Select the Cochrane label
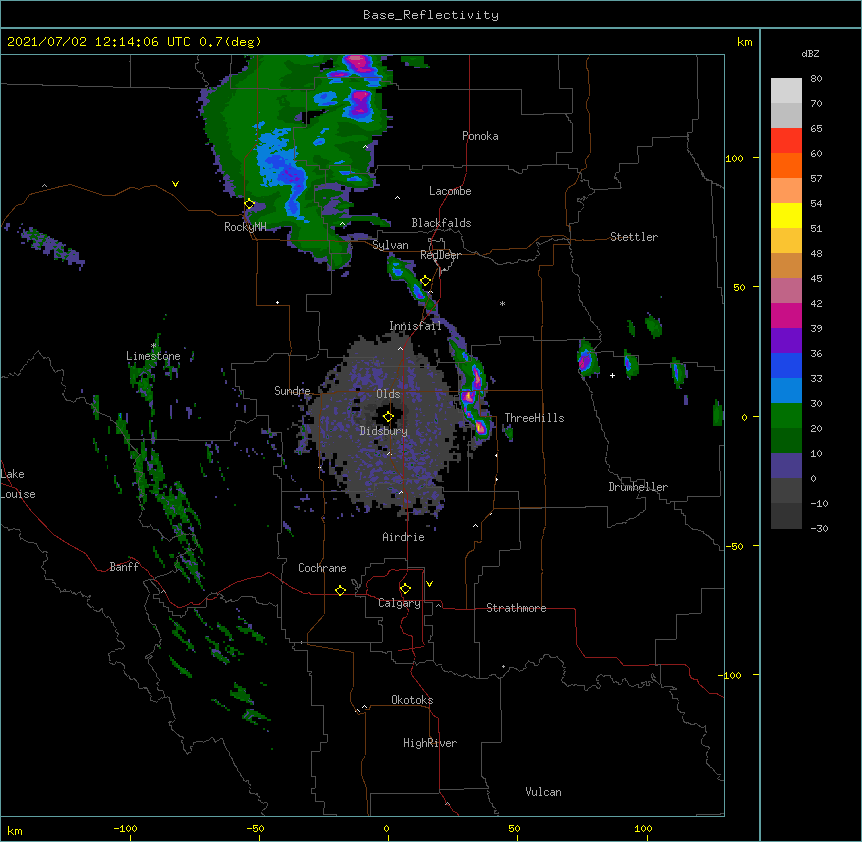This screenshot has width=862, height=842. 322,568
